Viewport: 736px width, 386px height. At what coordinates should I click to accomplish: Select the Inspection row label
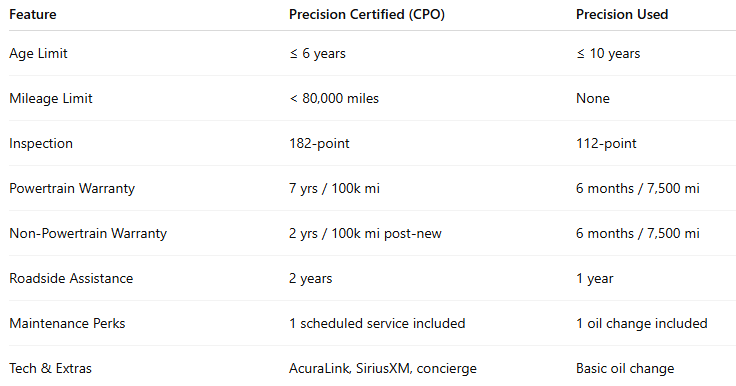[x=41, y=144]
